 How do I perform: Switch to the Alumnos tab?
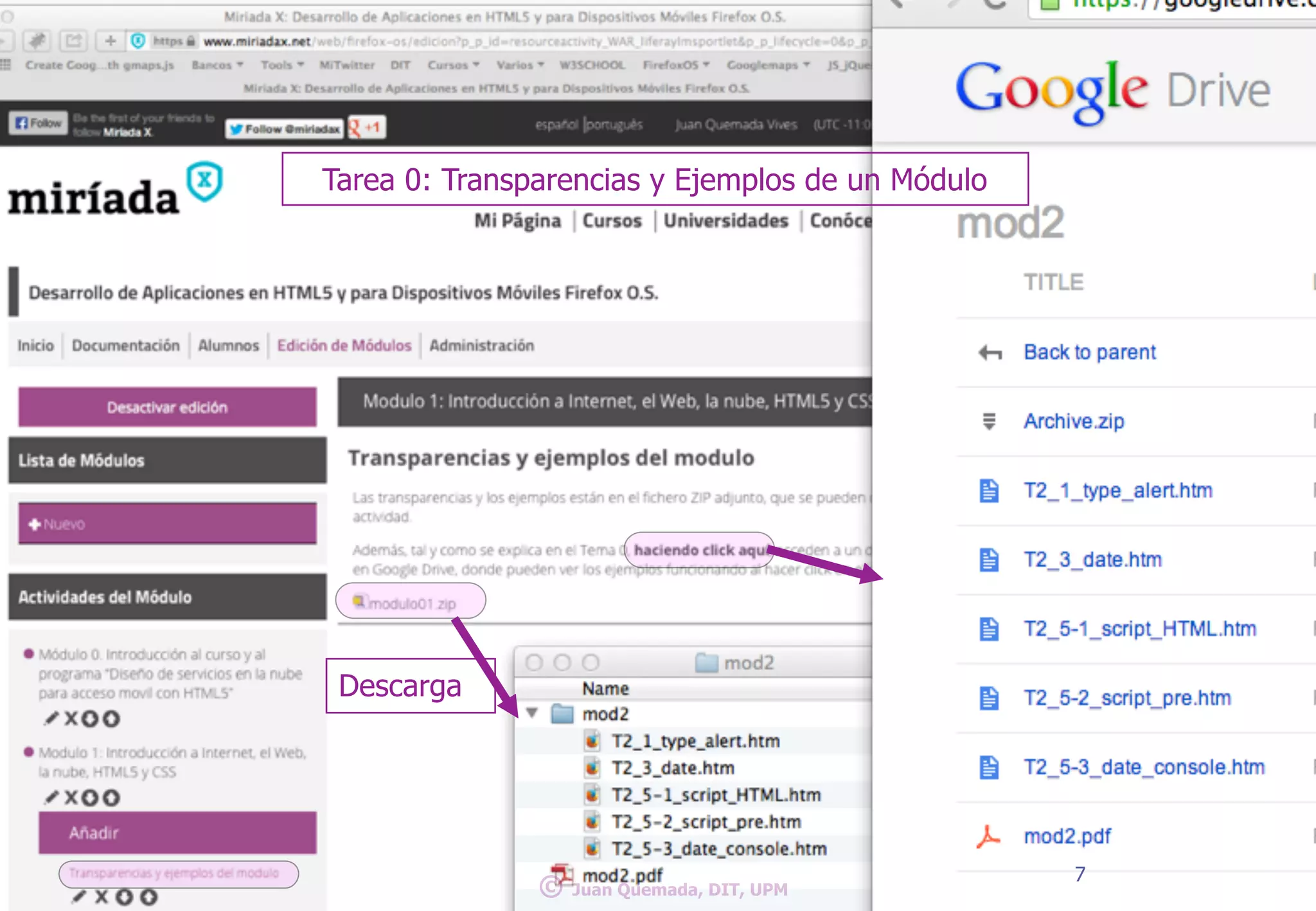coord(228,346)
